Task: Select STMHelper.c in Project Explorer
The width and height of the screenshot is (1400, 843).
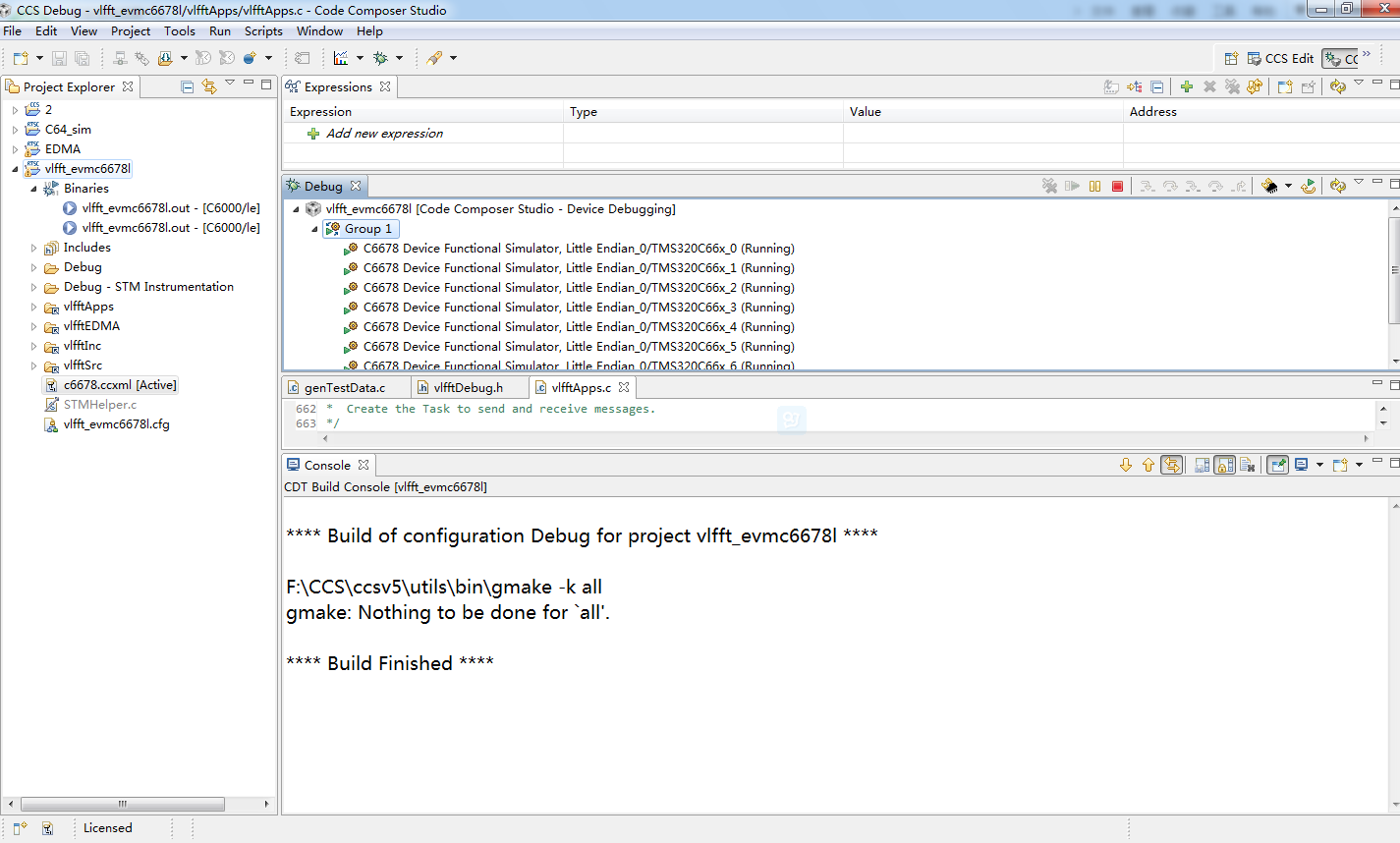Action: (x=100, y=405)
